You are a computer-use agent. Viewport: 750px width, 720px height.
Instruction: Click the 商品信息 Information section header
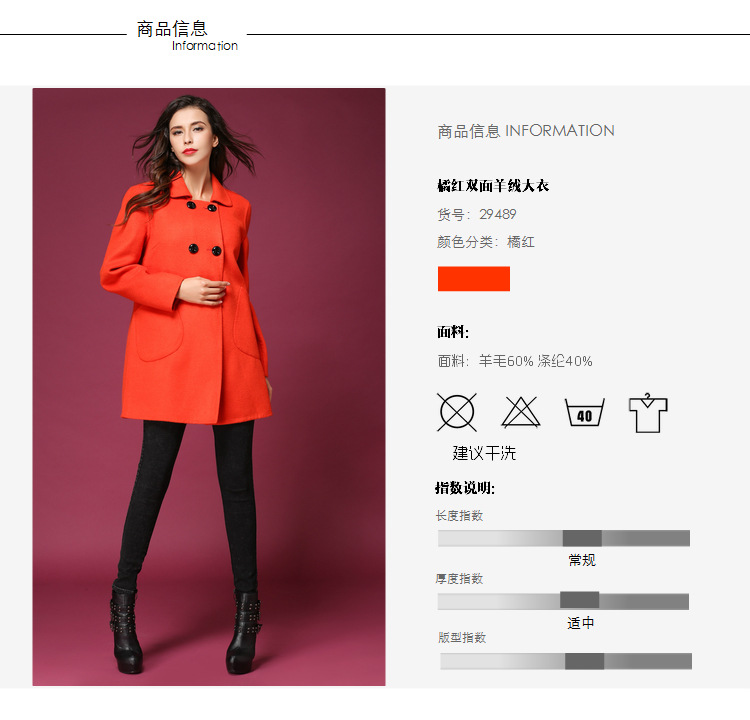(187, 35)
